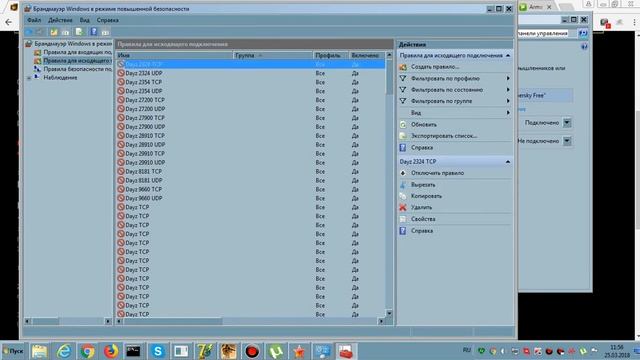Click the Свойства properties icon

coord(403,219)
